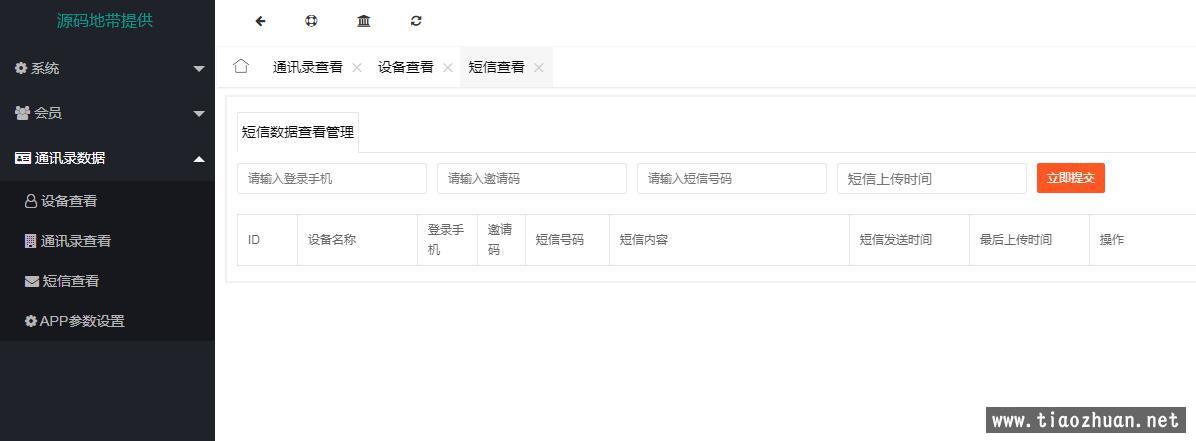Click the 最后上传时间 column header
Screen dimensions: 1196x441
(1029, 240)
